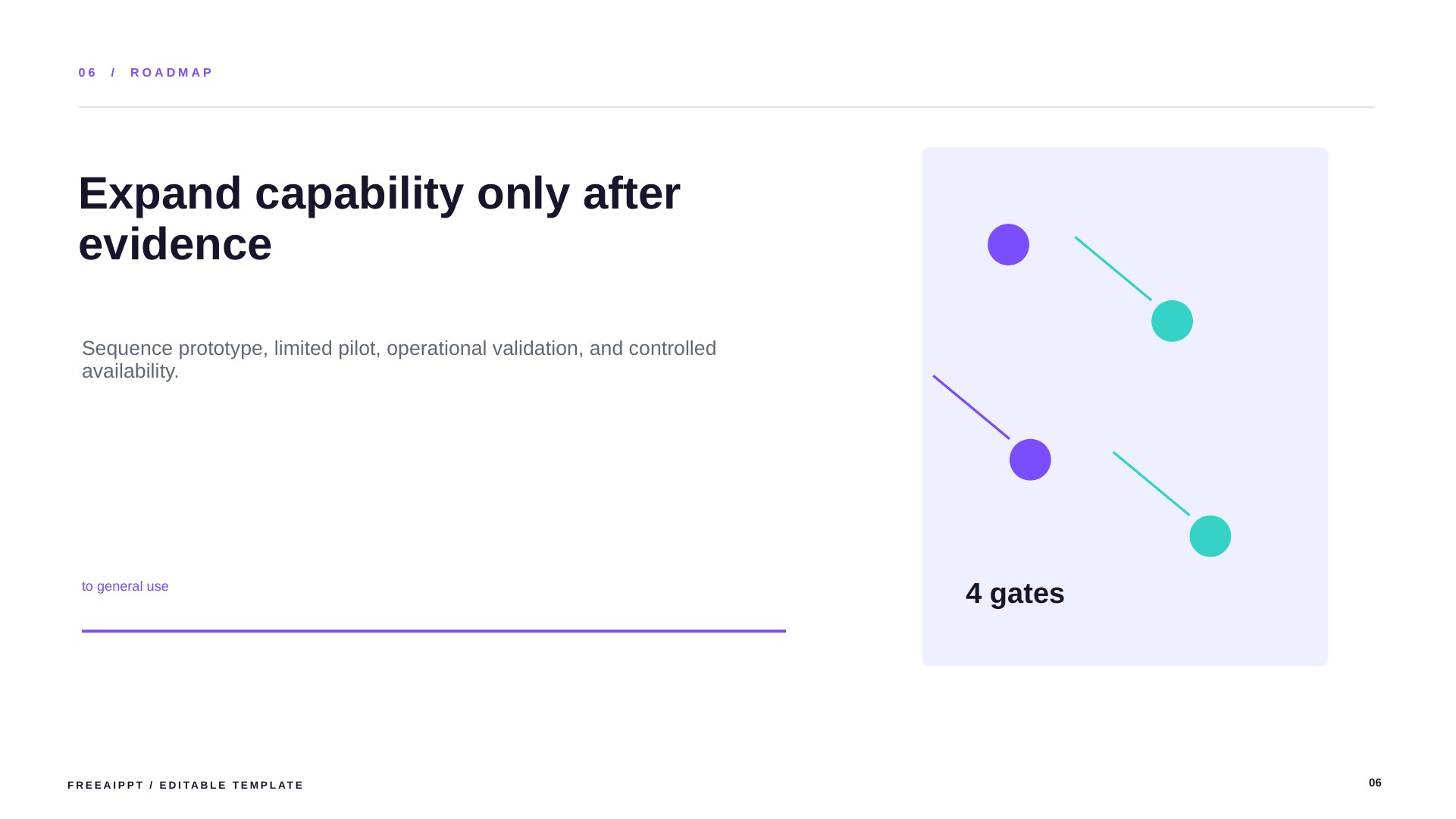Select the 'Sequence prototype, limited pilot' paragraph
This screenshot has width=1456, height=819.
(399, 359)
